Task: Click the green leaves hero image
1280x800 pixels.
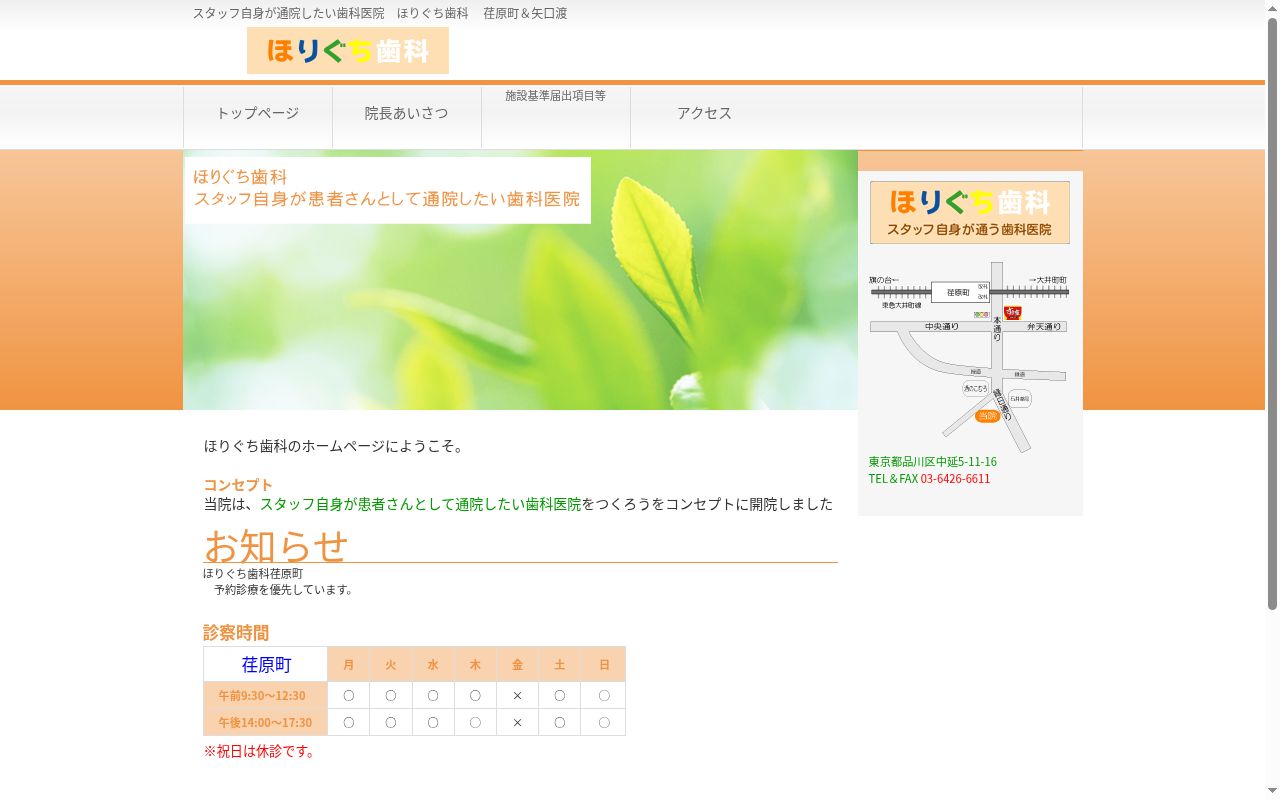Action: coord(520,280)
